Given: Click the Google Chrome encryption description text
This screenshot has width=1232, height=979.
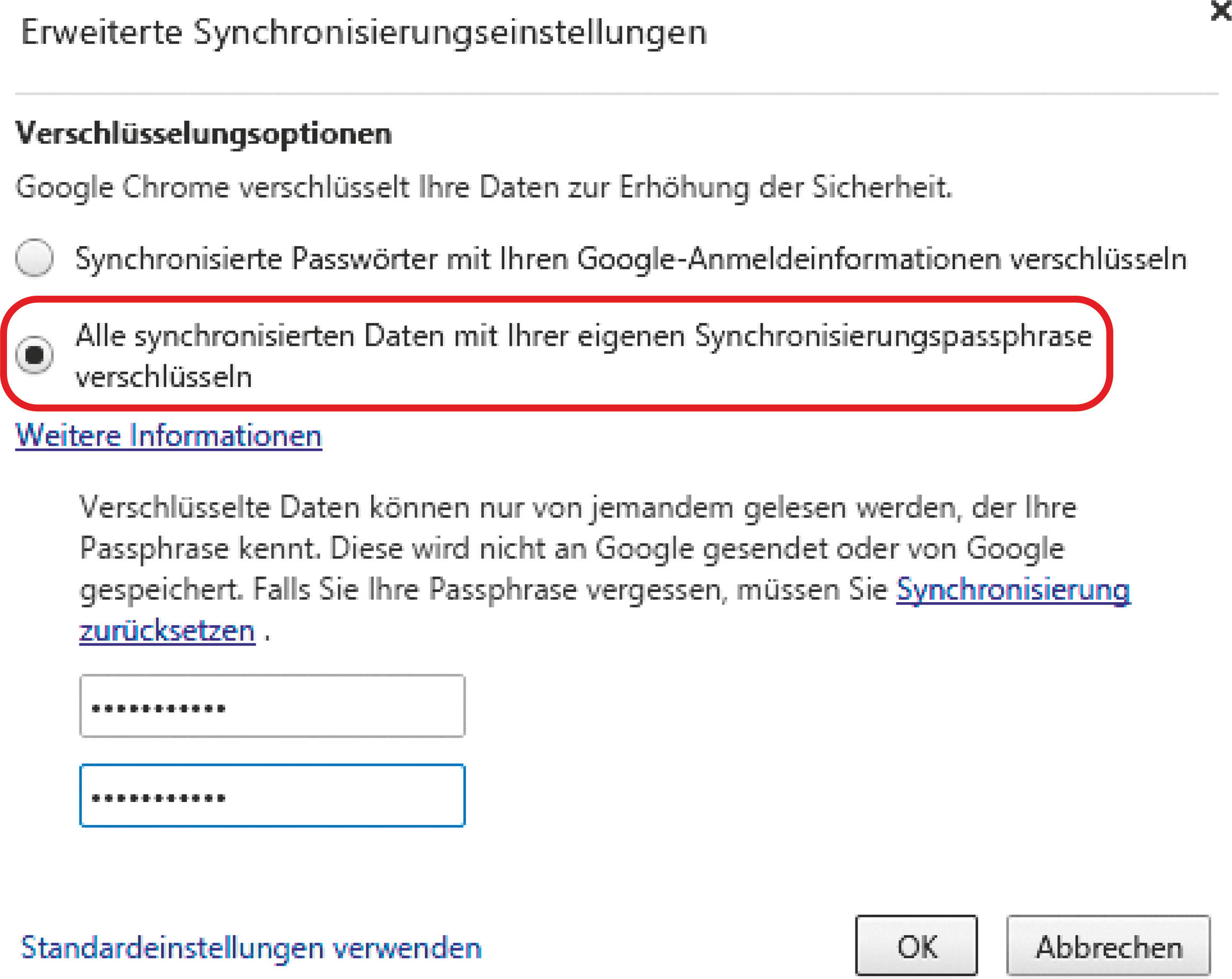Looking at the screenshot, I should pos(483,187).
